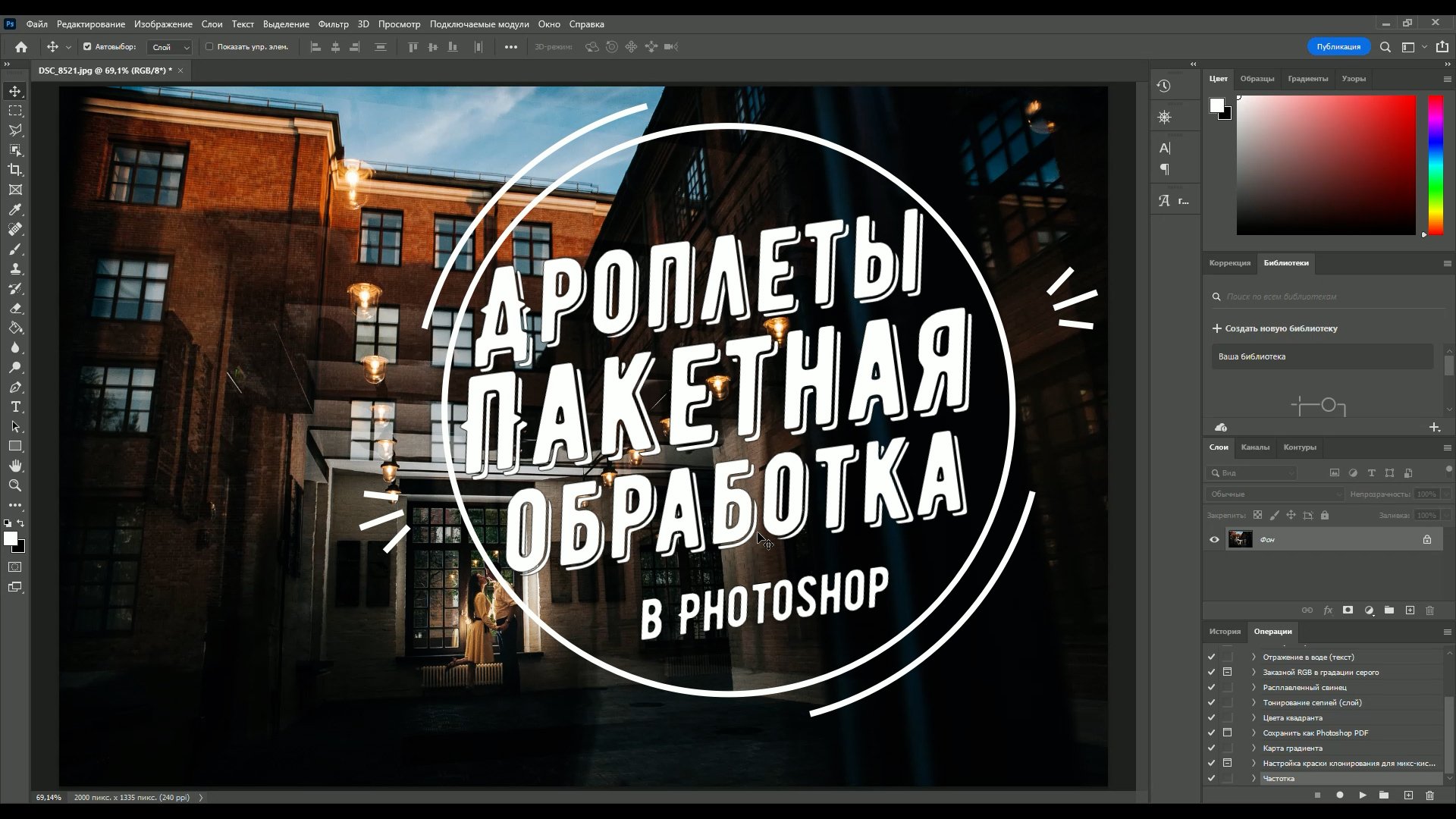Select the Polygonal Lasso tool
1456x819 pixels.
15,130
